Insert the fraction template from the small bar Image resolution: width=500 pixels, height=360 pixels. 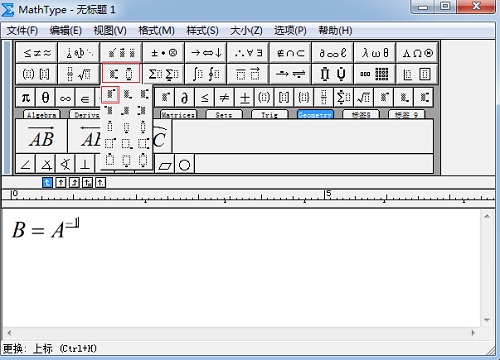324,98
